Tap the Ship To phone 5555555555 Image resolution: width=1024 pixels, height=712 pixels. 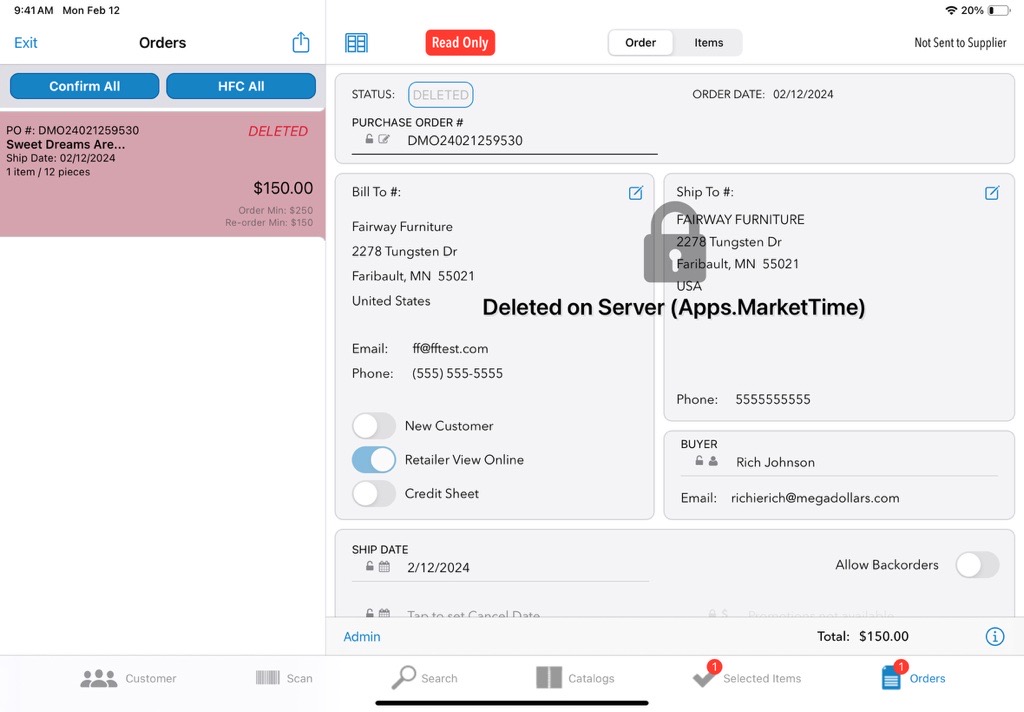773,399
